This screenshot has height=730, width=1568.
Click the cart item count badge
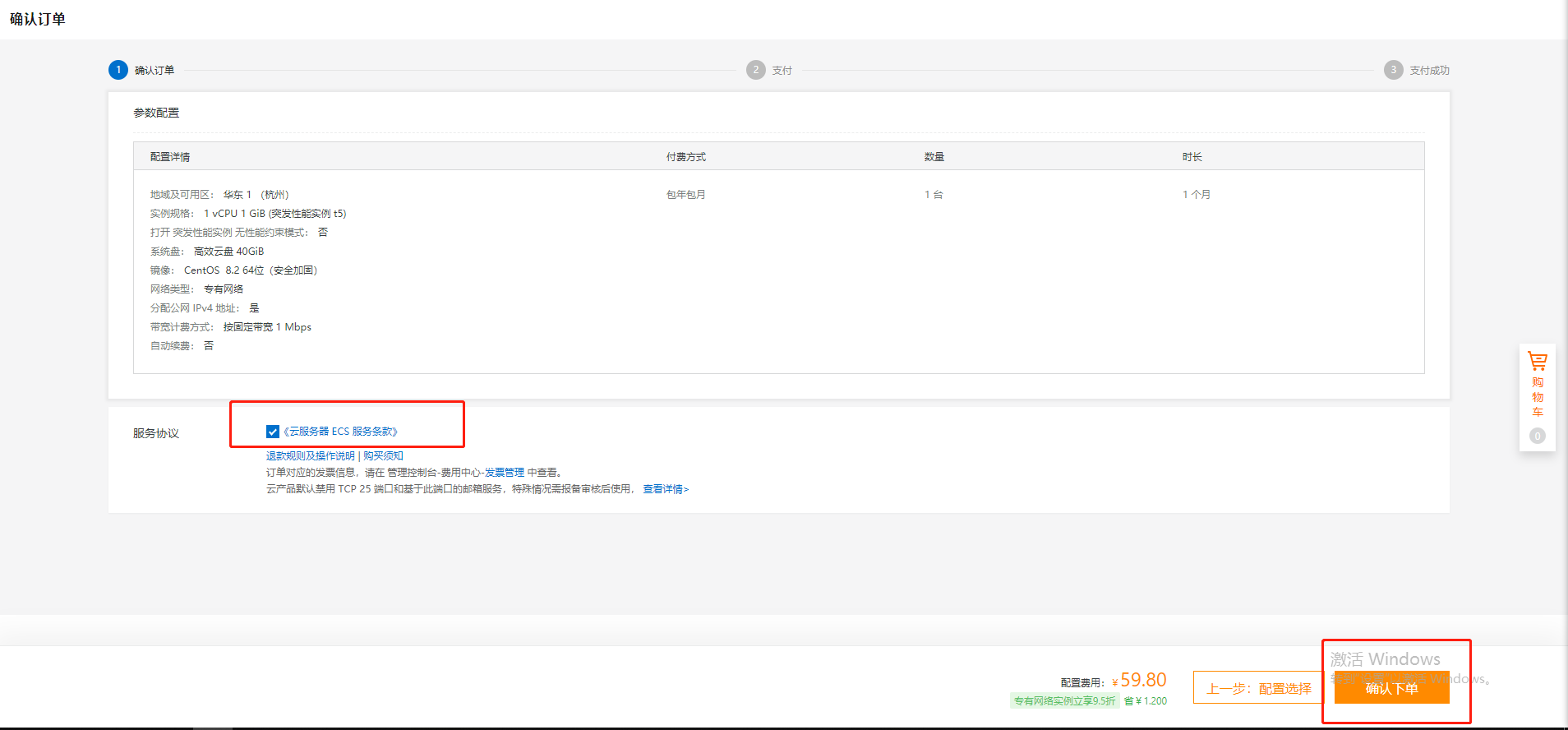(1537, 436)
